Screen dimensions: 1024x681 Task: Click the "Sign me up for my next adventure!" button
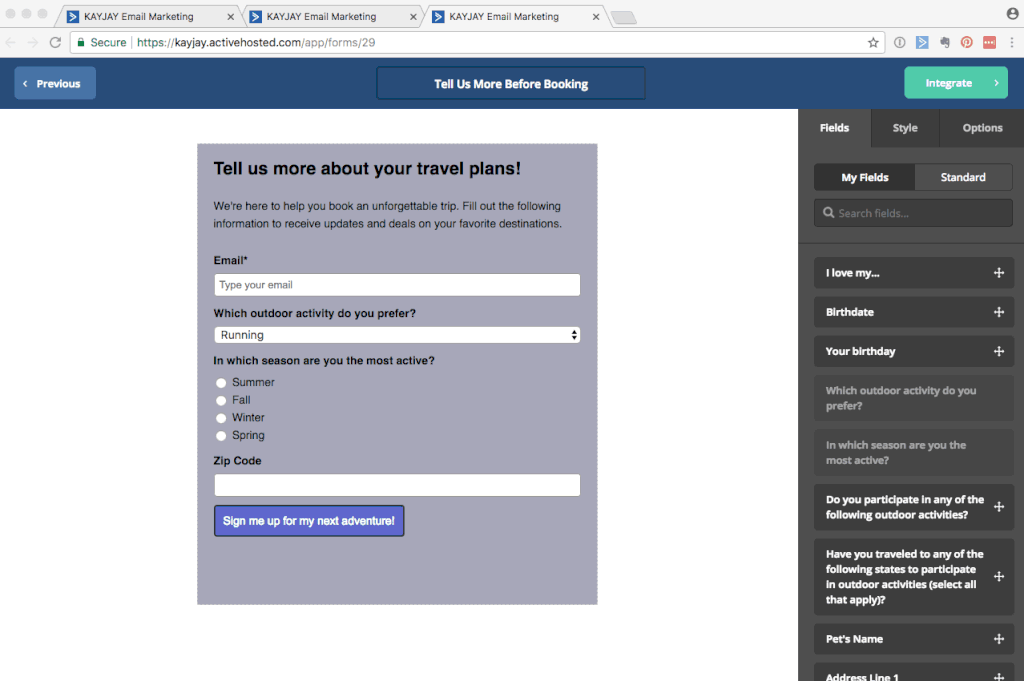point(309,521)
